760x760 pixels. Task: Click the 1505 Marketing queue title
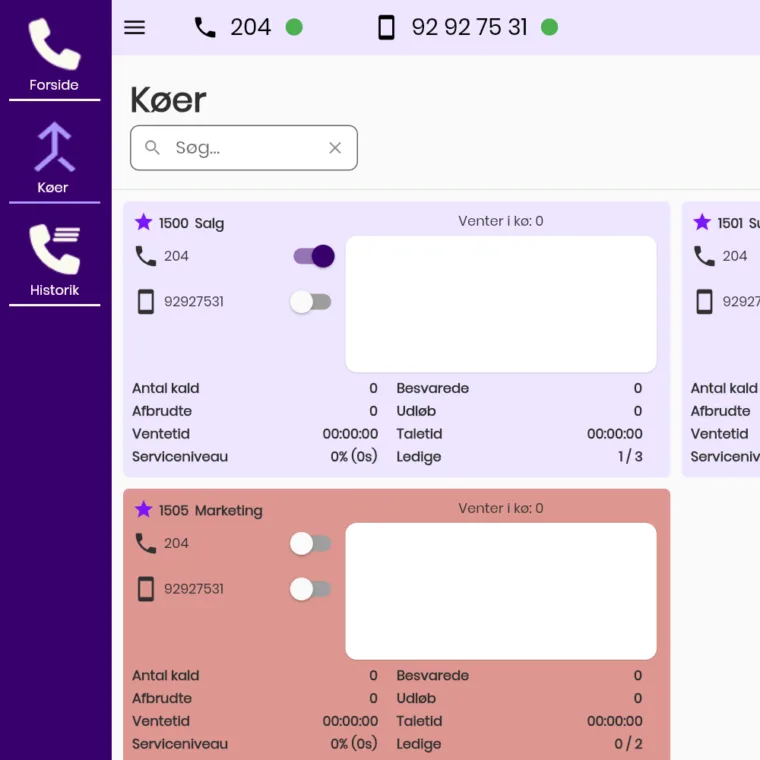click(x=211, y=510)
